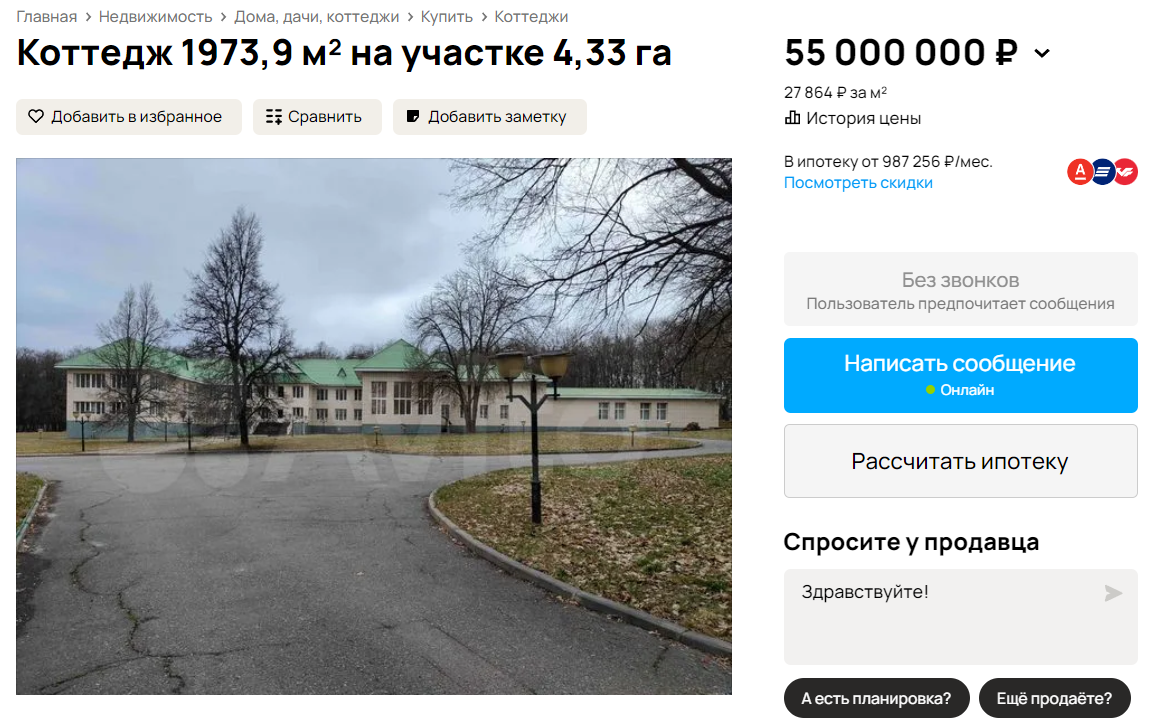Focus the Здравствуйте! message field

(960, 617)
